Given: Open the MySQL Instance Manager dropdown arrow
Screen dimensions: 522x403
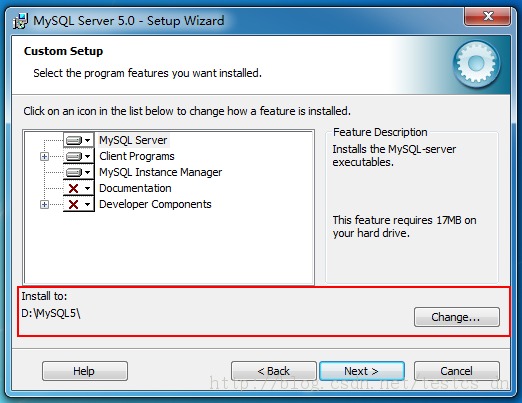Looking at the screenshot, I should click(88, 172).
